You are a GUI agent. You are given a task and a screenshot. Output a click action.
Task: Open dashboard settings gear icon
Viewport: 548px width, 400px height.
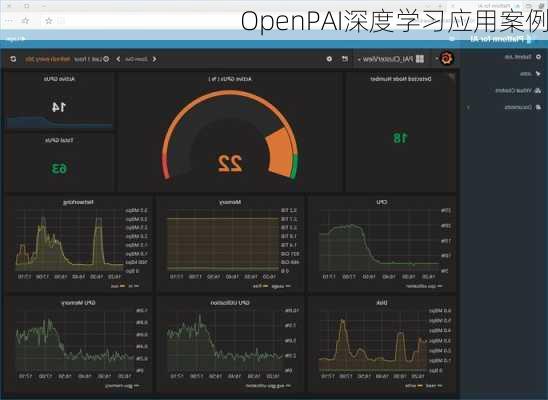329,59
